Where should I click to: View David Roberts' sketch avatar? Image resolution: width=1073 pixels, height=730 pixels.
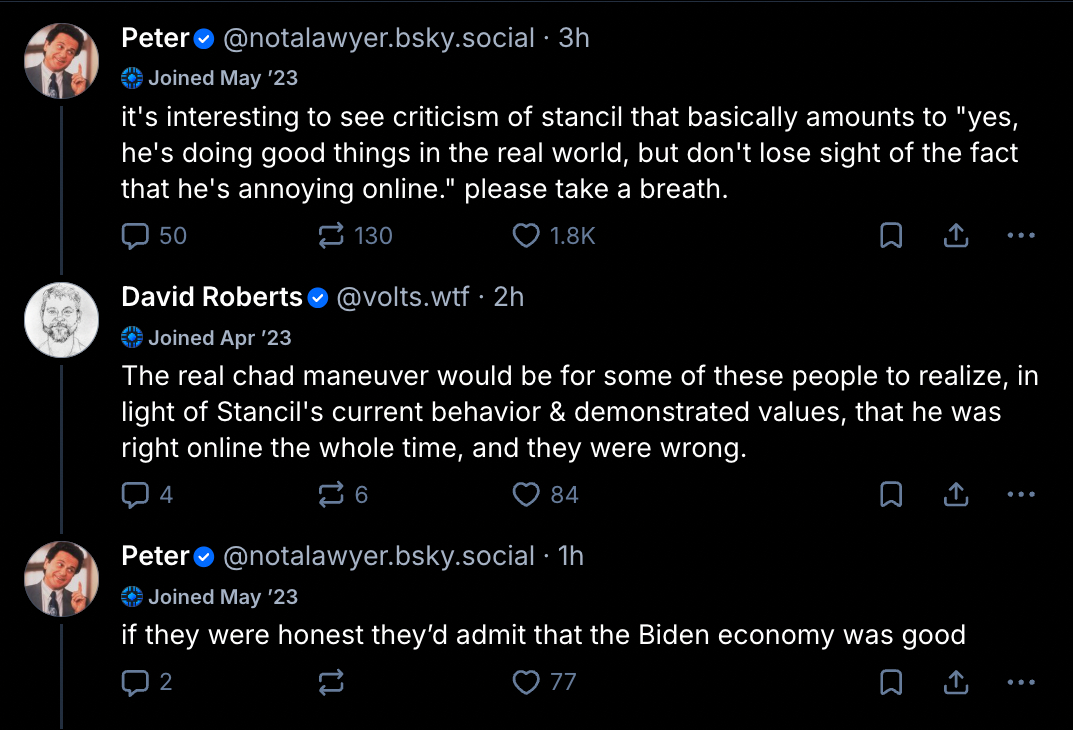[x=61, y=319]
